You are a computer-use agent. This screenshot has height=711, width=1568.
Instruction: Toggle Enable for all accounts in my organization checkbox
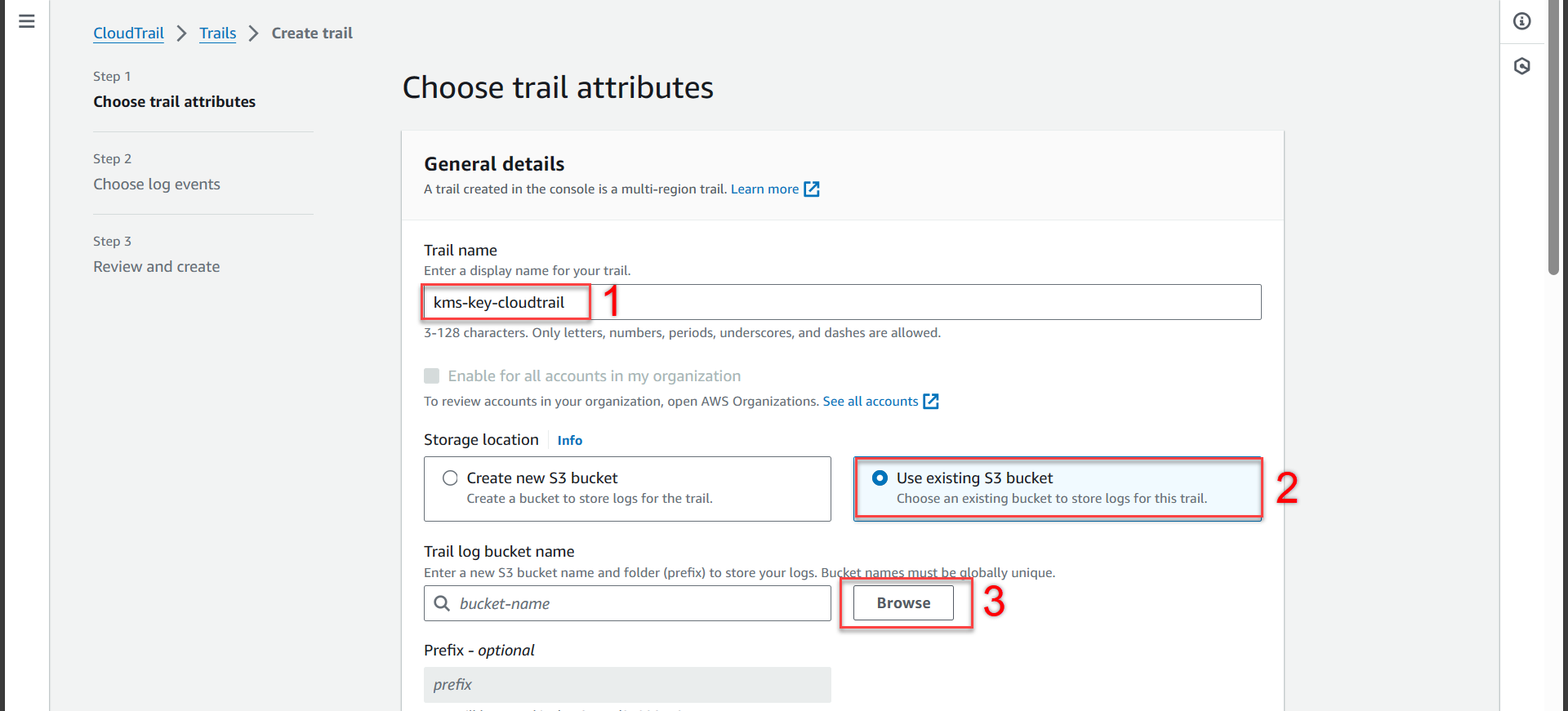(432, 376)
